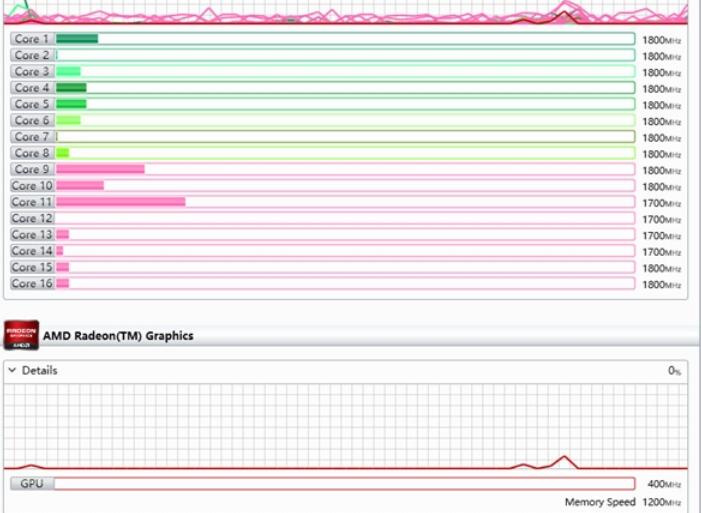Click the Core 10 label
The height and width of the screenshot is (513, 701).
tap(32, 186)
